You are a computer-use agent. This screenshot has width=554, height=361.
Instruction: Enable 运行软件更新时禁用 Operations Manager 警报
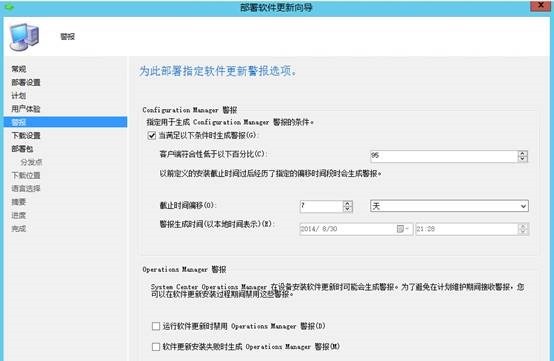(x=156, y=326)
